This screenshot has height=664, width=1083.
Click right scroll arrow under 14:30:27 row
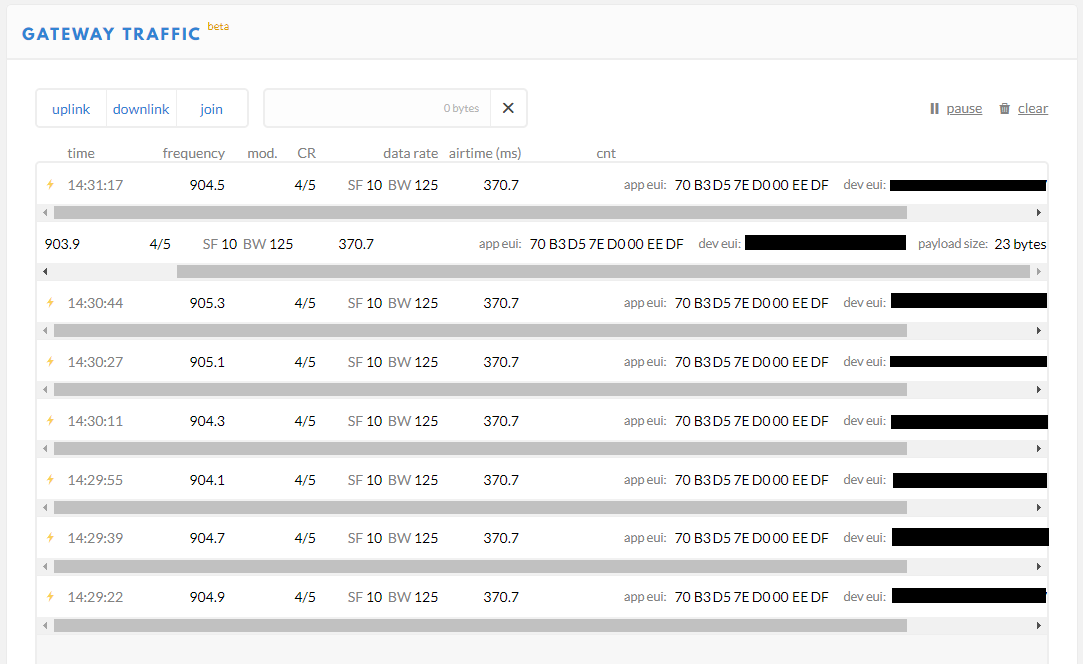1039,390
